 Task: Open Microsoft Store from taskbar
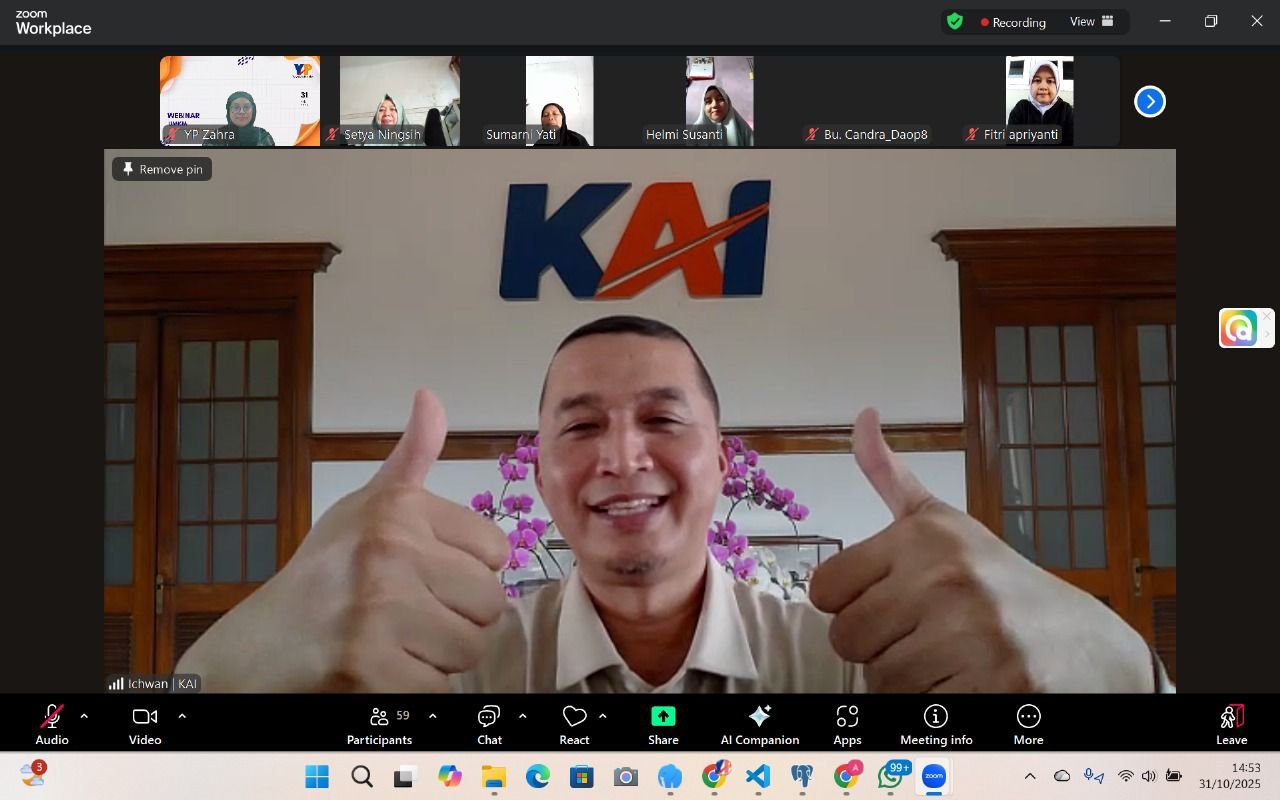582,777
